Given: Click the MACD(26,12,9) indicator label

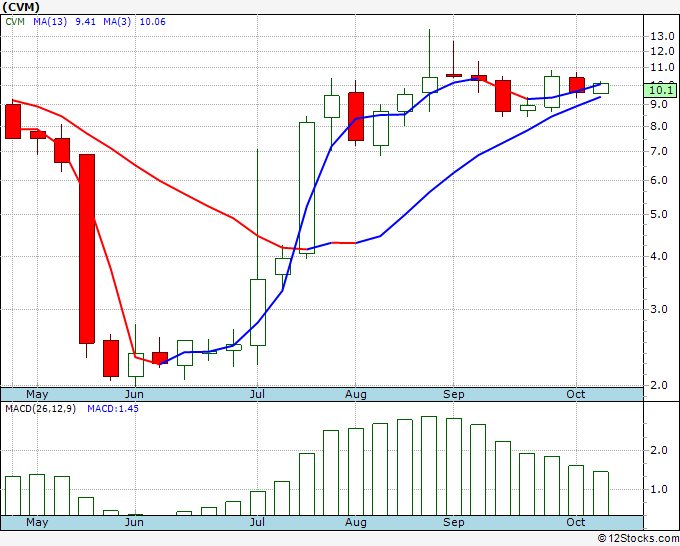Looking at the screenshot, I should click(40, 409).
